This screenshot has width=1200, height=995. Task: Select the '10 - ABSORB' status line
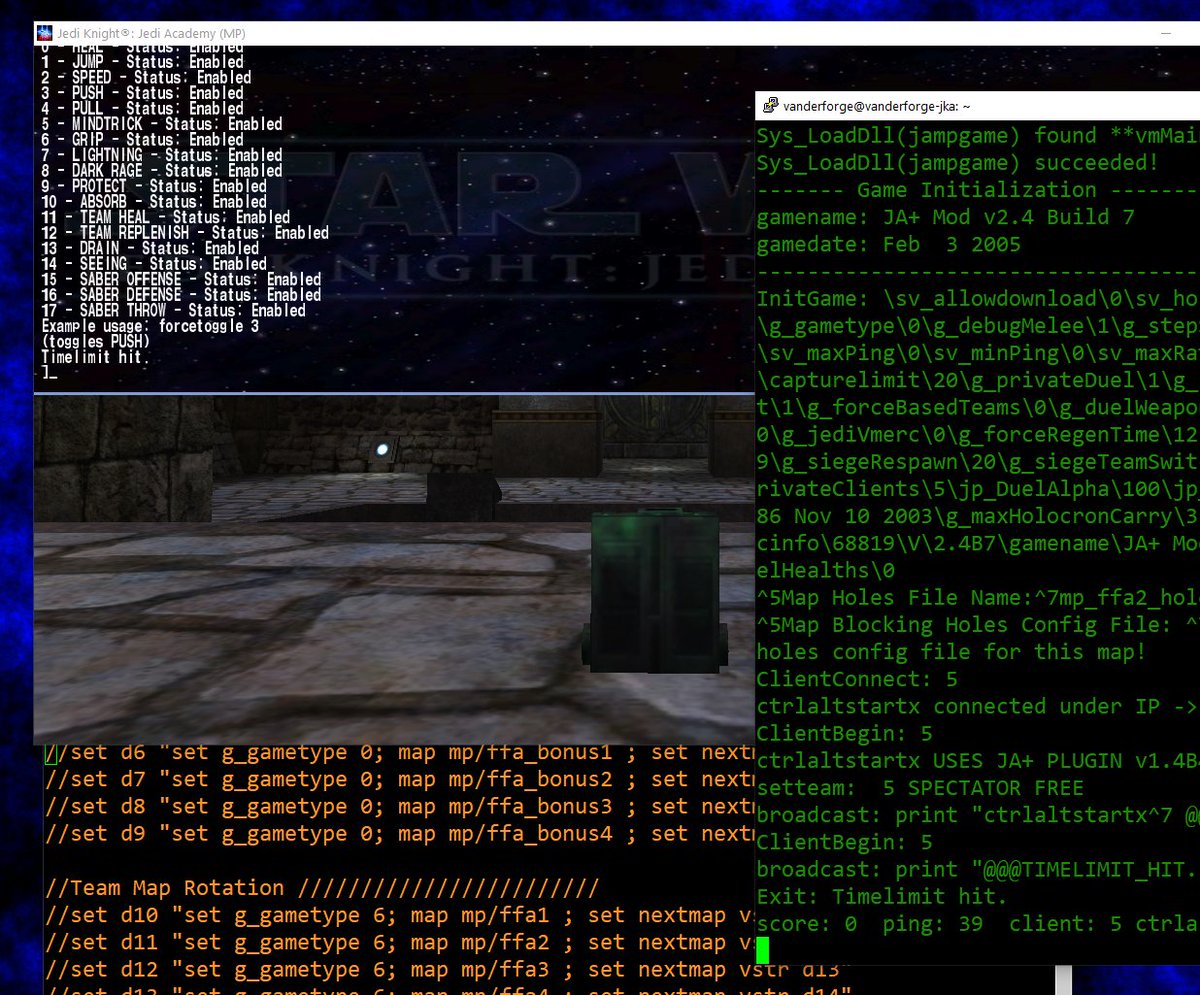154,201
